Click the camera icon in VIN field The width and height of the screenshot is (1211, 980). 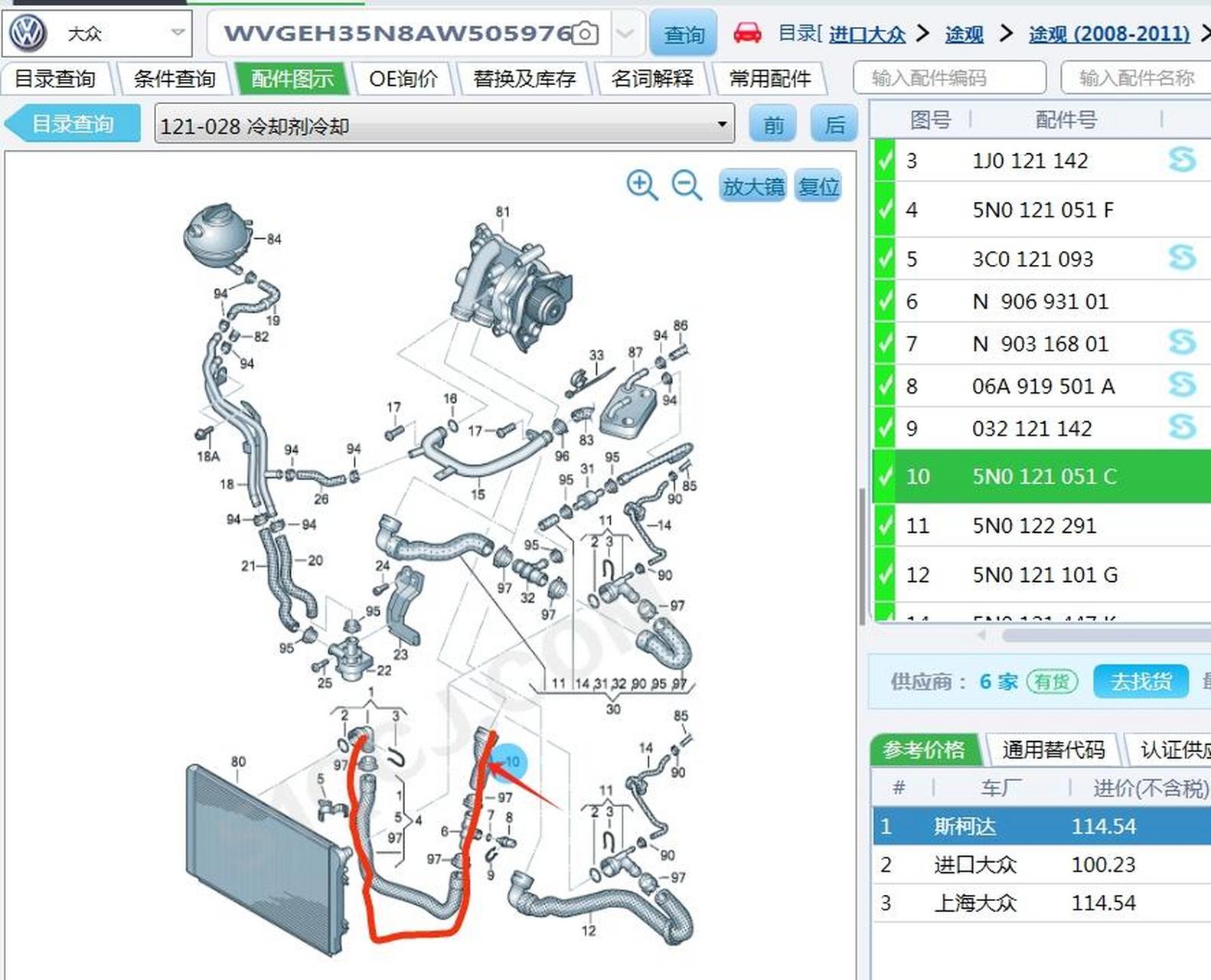(586, 34)
